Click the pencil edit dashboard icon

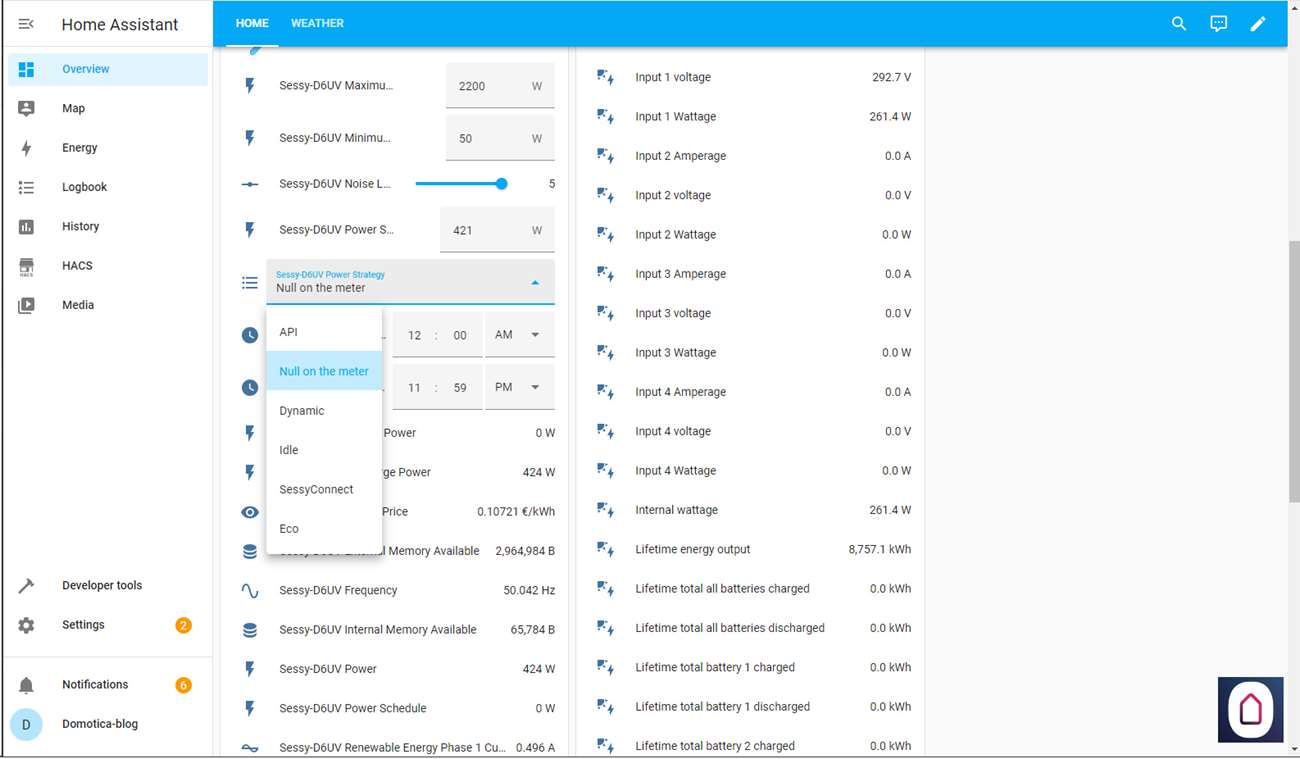pos(1258,24)
